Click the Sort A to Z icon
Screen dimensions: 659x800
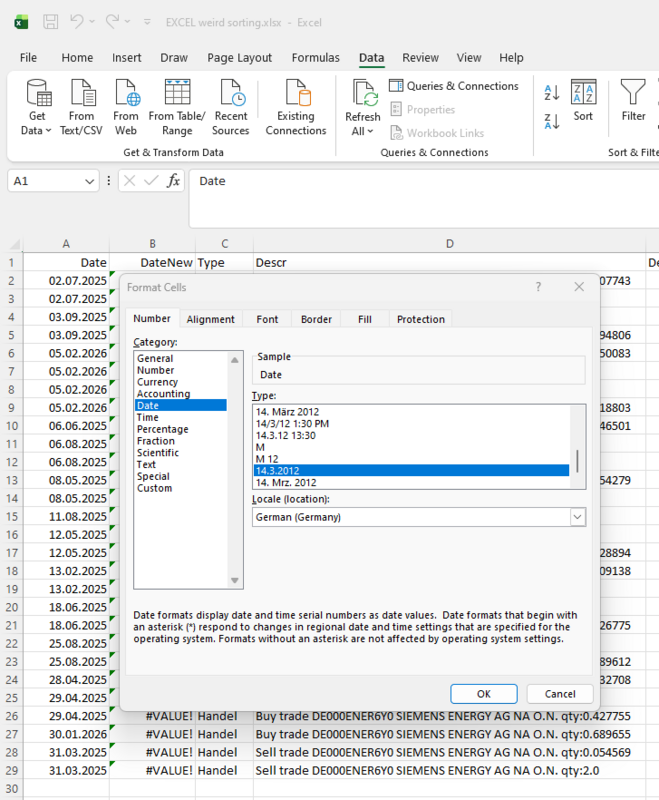551,94
